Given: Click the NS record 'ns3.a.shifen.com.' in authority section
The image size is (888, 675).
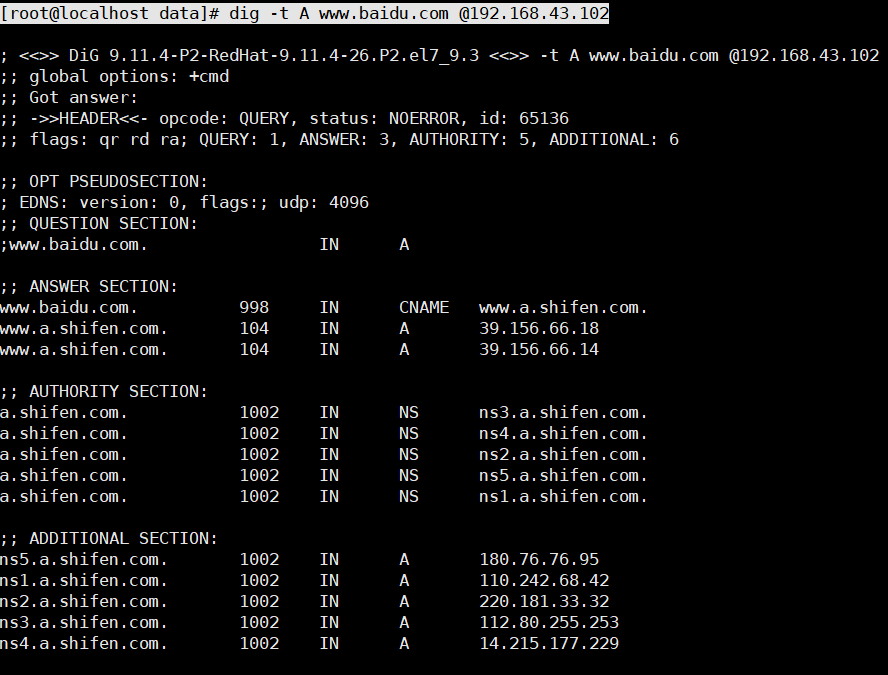Looking at the screenshot, I should (563, 412).
